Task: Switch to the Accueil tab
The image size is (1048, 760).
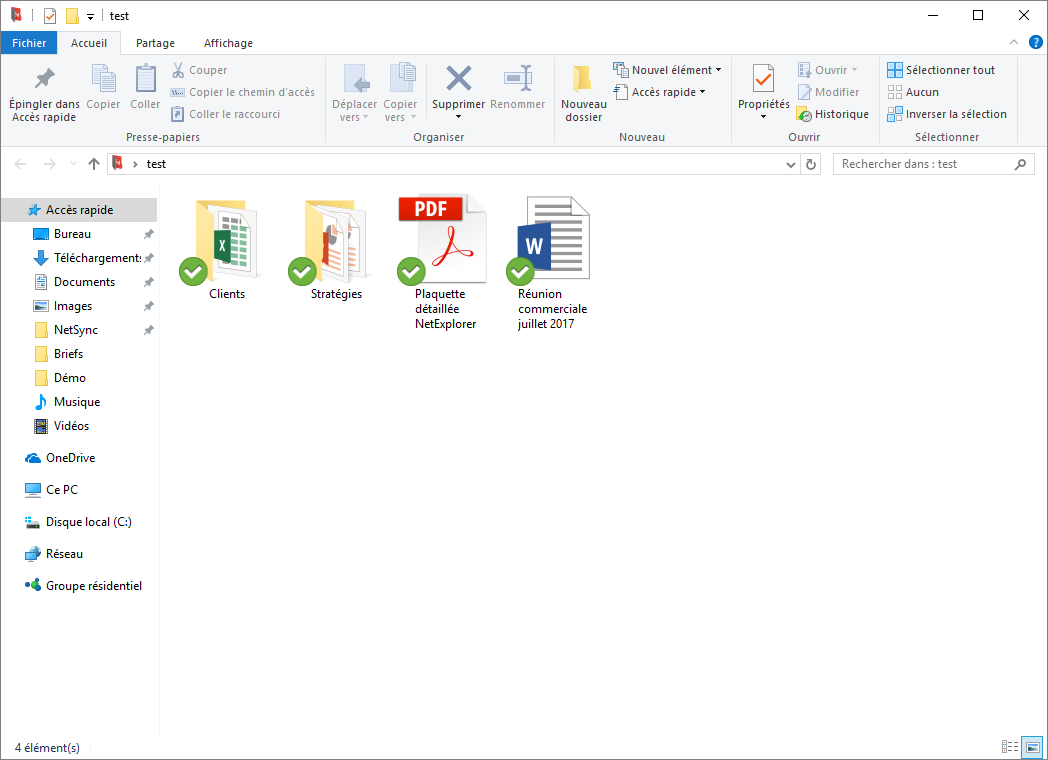Action: (x=89, y=43)
